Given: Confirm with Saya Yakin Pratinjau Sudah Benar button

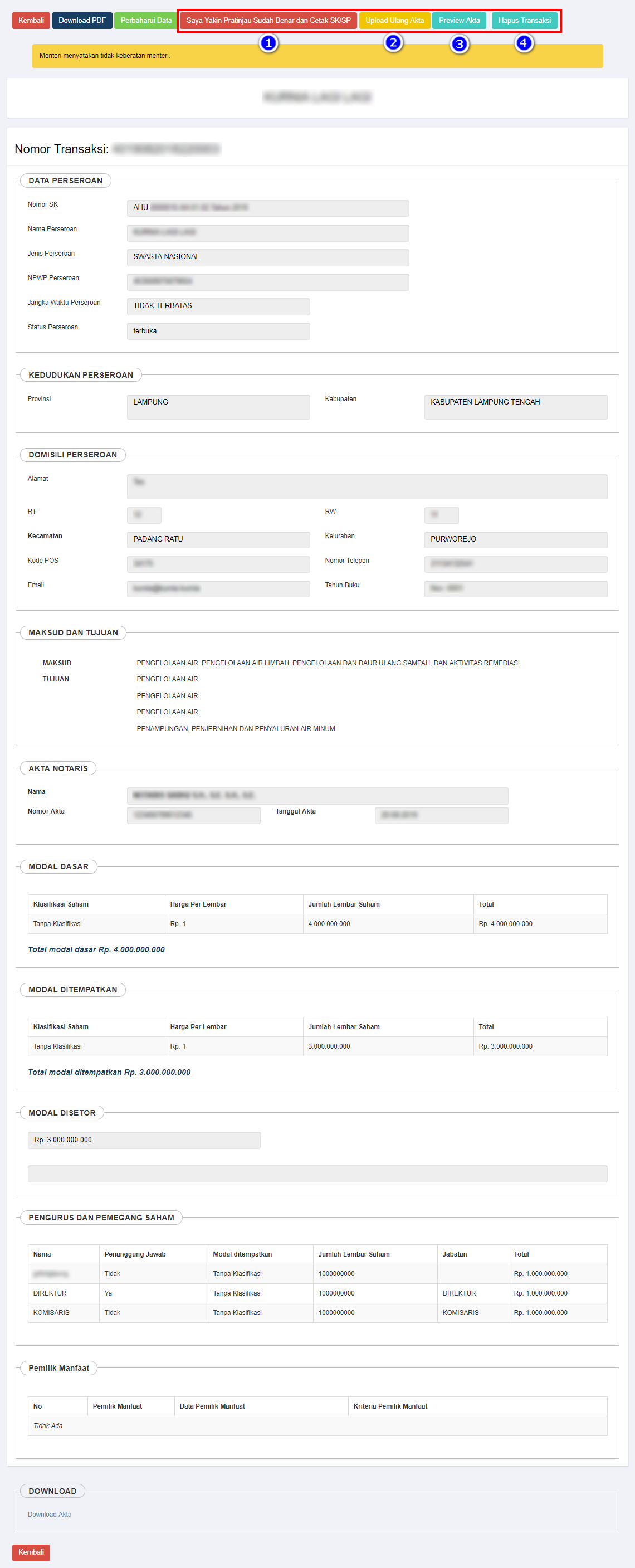Looking at the screenshot, I should (x=268, y=21).
